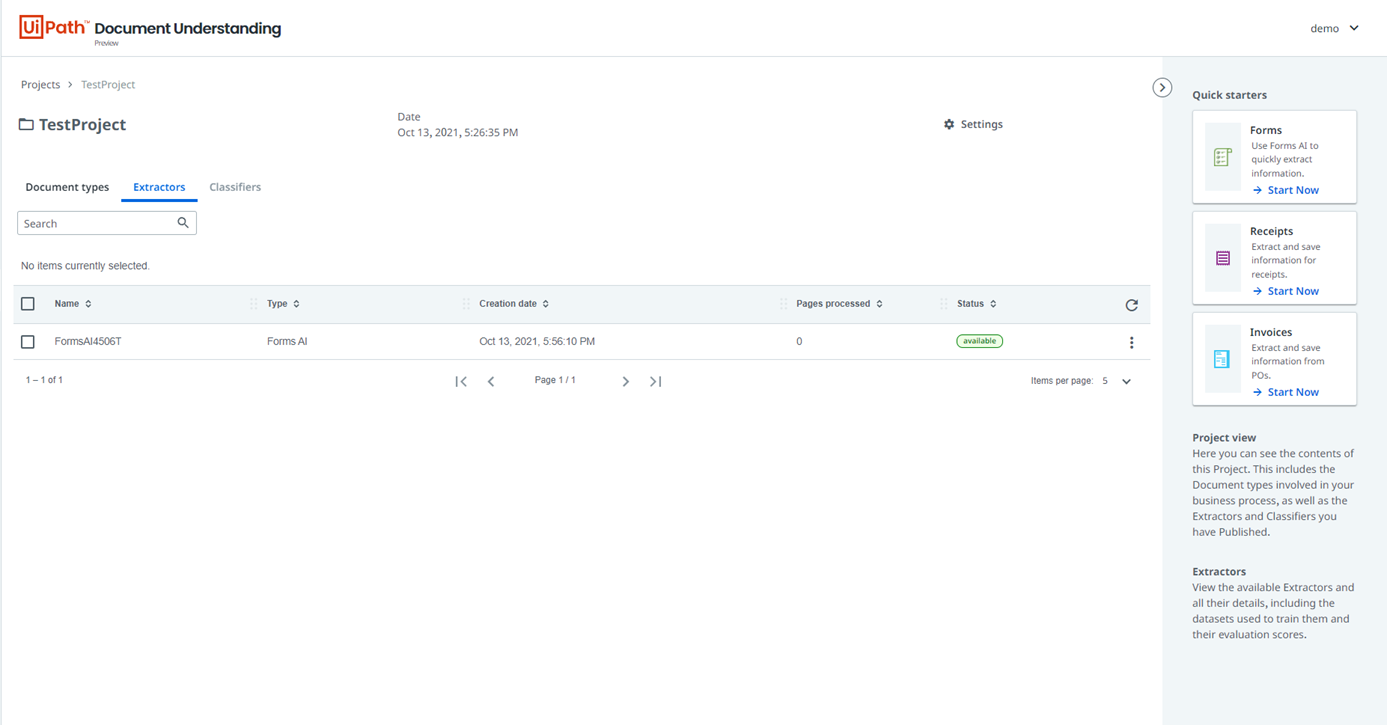Click the Quick starters heading
This screenshot has height=725, width=1387.
[x=1229, y=95]
